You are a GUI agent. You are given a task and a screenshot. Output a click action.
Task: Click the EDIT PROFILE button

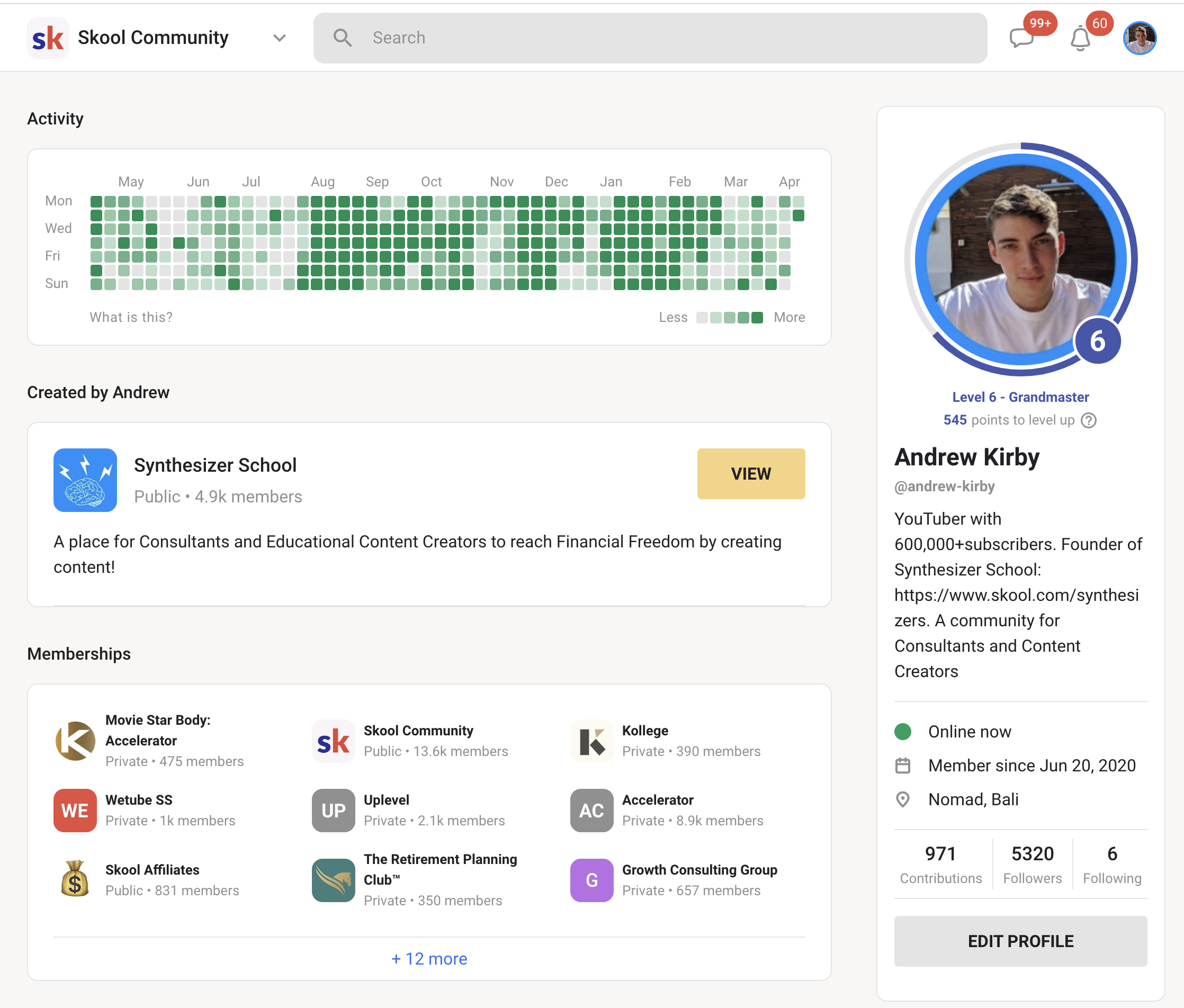(1020, 941)
